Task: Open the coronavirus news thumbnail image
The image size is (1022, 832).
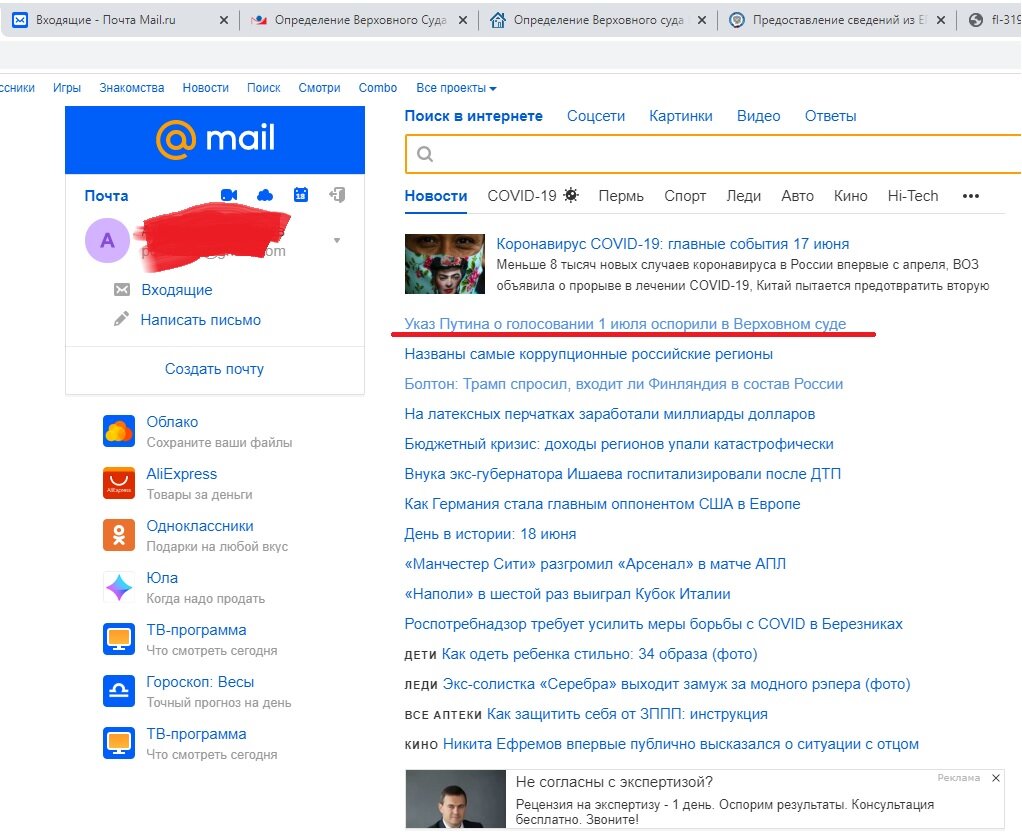Action: 445,264
